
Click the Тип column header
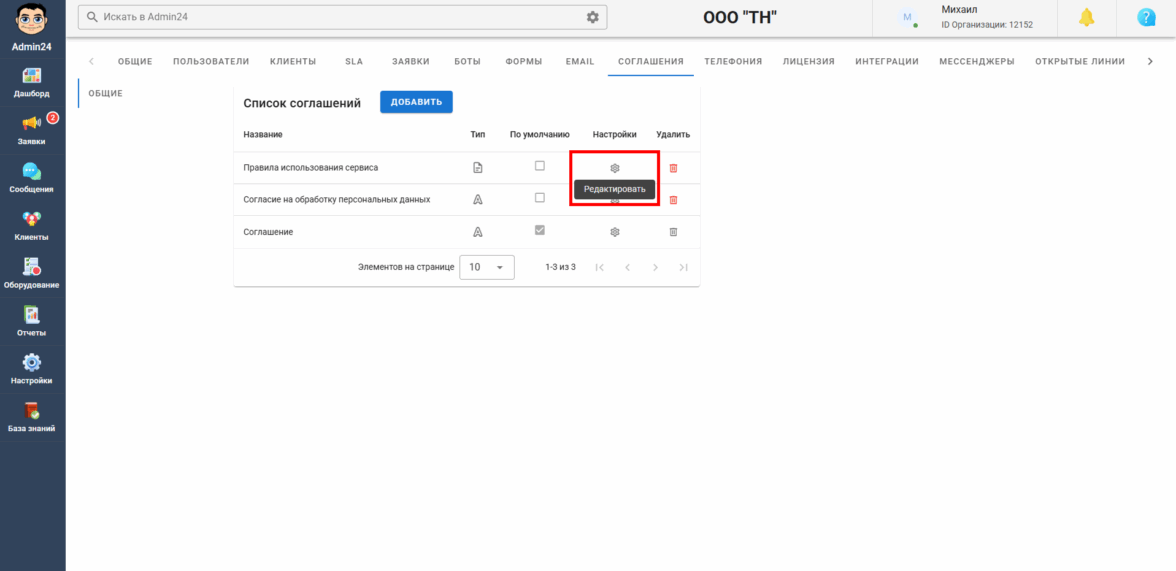tap(478, 134)
